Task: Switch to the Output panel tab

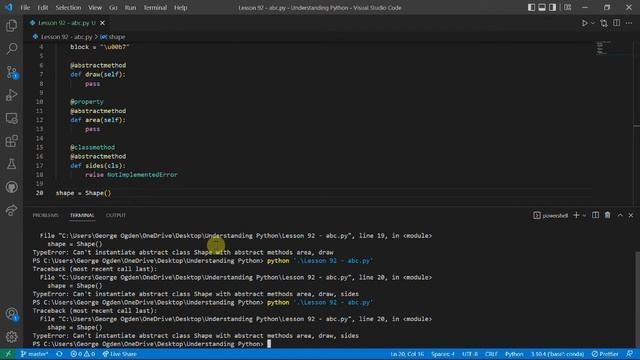Action: coord(116,215)
